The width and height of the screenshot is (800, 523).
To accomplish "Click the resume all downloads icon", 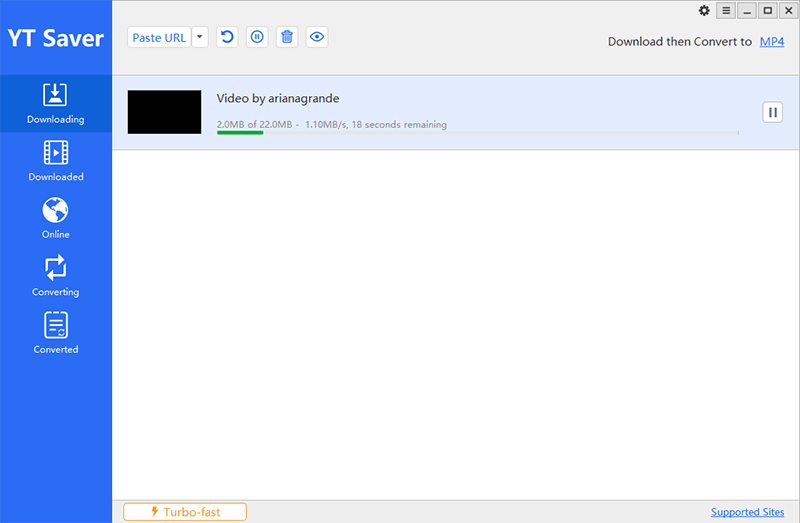I will click(x=227, y=37).
